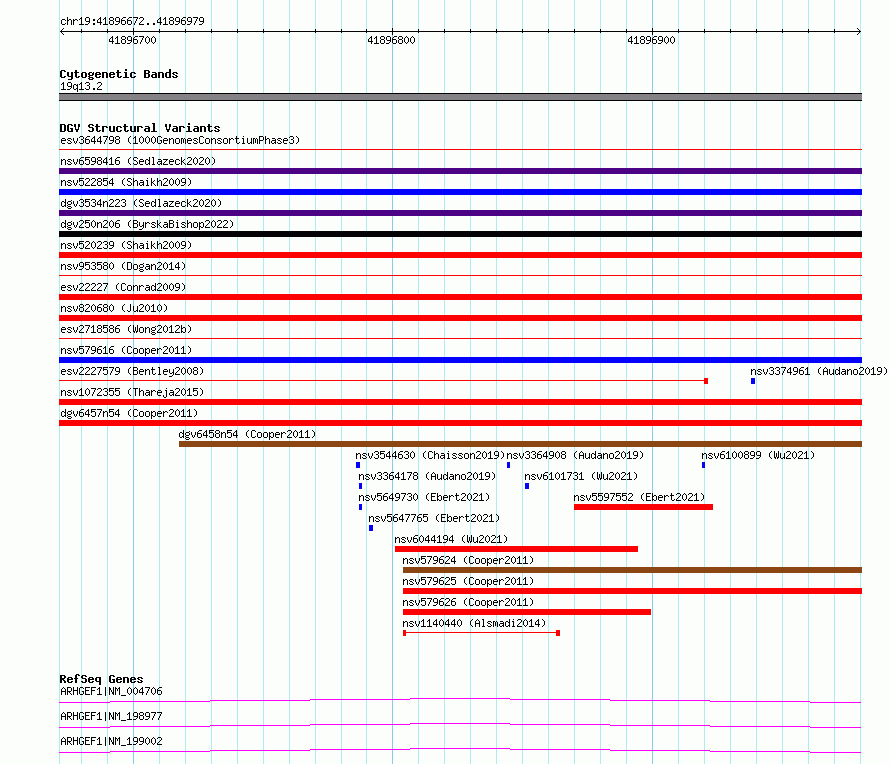Click the brown dgv6458n54 Cooper2011 bar
890x764 pixels.
coord(519,444)
